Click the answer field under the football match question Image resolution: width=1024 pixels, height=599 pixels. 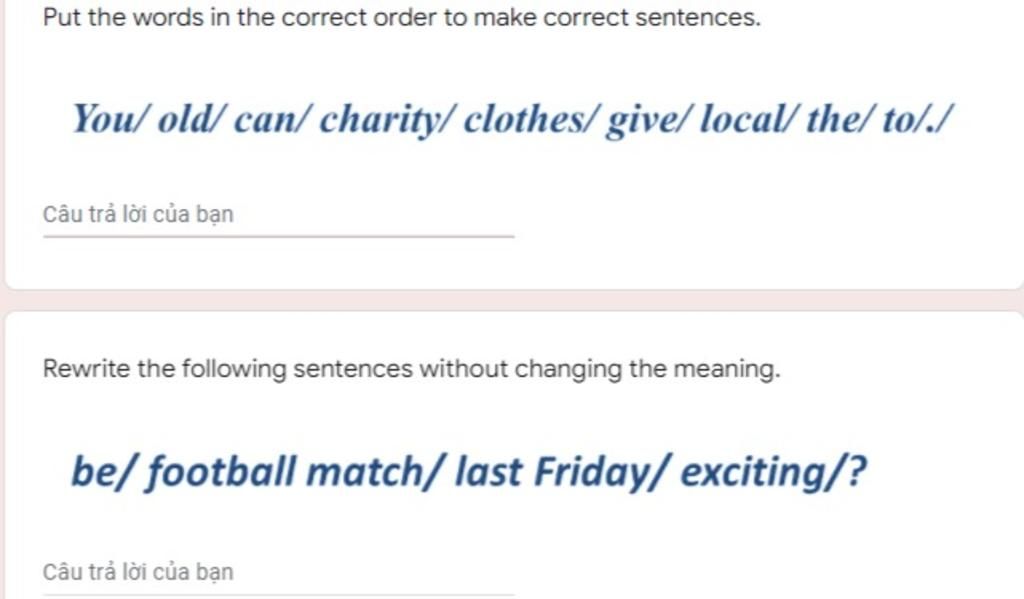coord(278,573)
